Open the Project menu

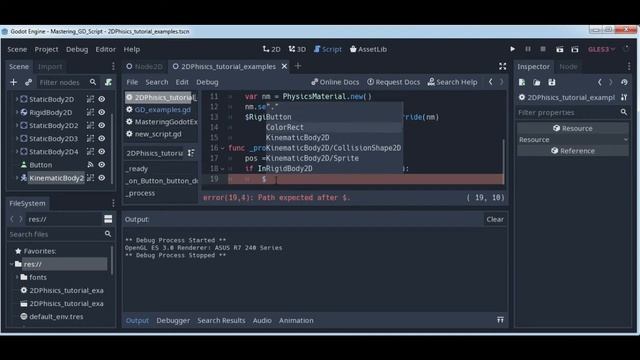(47, 49)
